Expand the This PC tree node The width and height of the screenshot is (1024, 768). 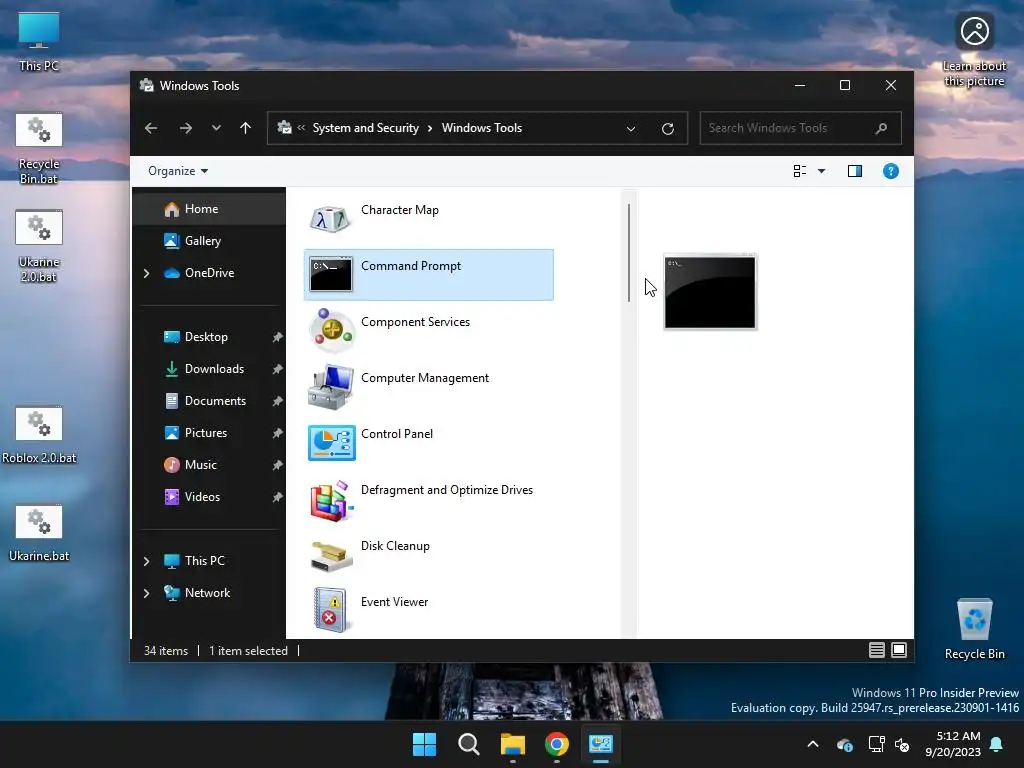[x=146, y=561]
